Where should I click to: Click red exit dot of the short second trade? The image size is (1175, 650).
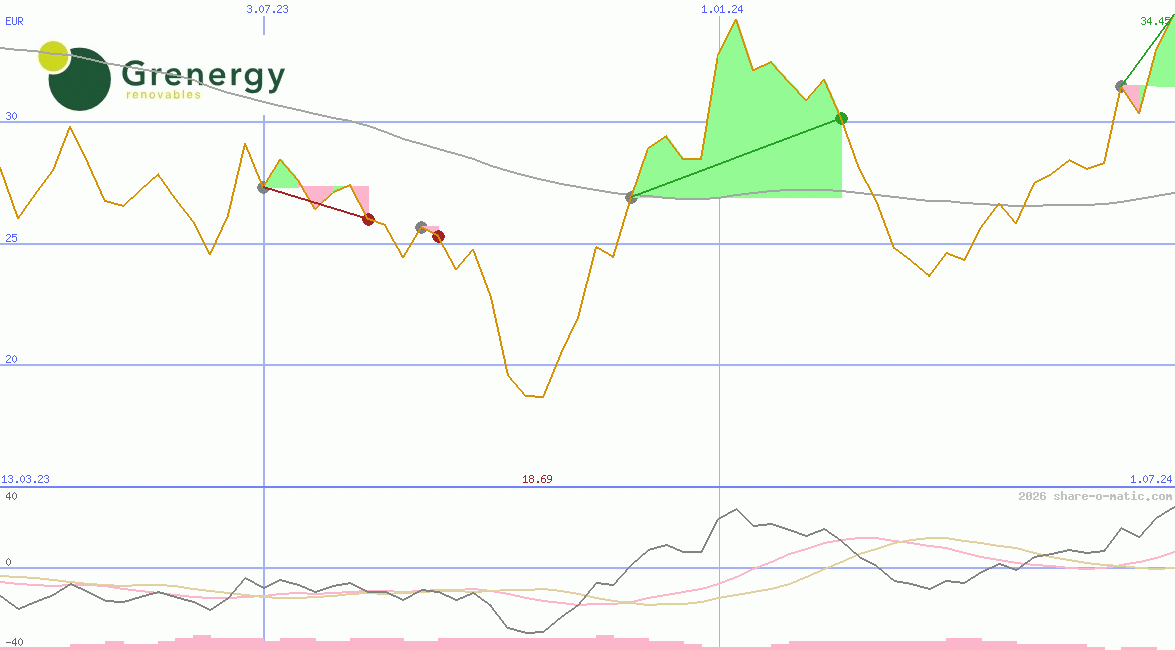438,237
